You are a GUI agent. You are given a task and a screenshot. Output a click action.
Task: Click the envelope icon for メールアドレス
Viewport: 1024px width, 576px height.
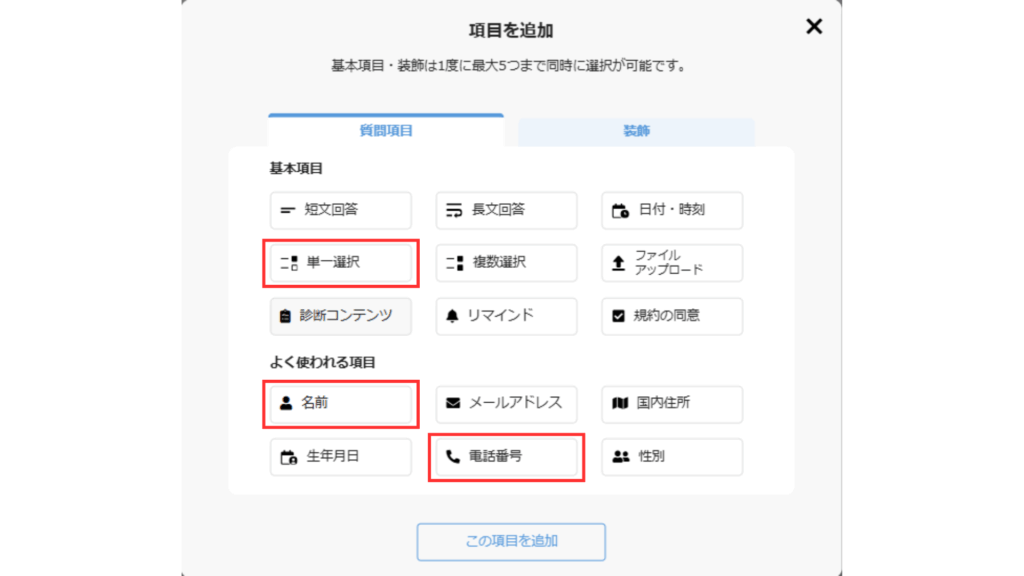tap(453, 404)
